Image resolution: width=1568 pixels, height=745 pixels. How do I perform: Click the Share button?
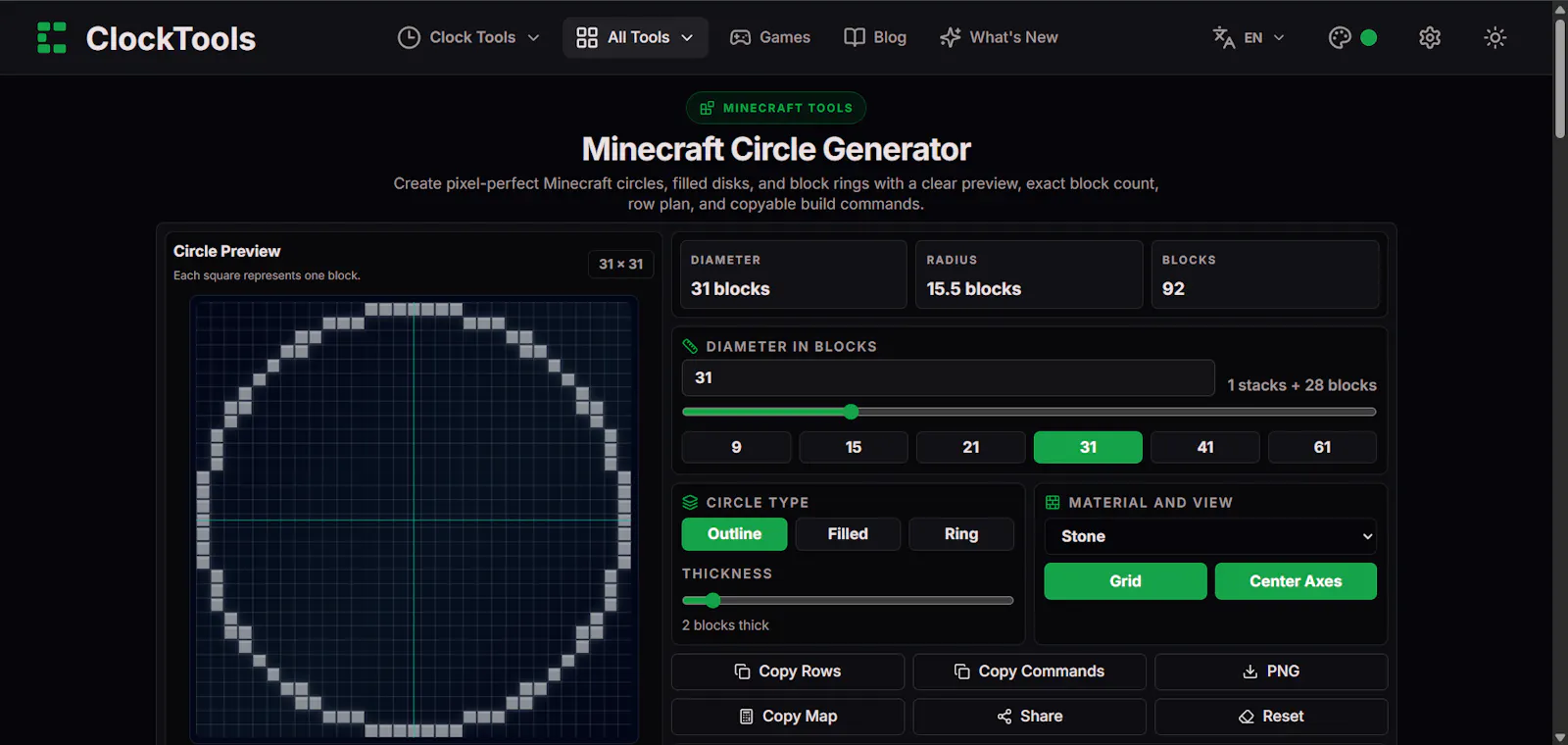[x=1029, y=717]
